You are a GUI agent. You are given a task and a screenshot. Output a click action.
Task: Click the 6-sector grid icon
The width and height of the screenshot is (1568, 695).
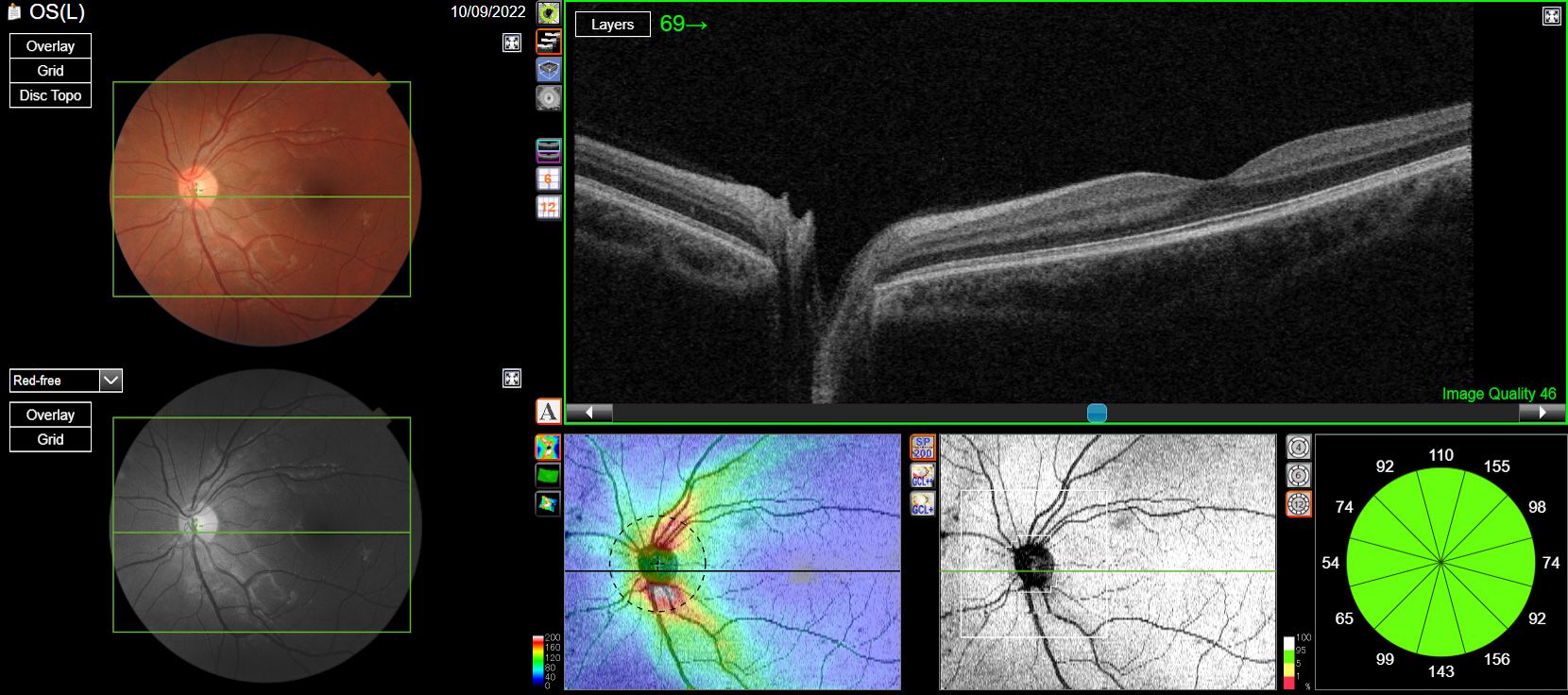click(x=549, y=178)
